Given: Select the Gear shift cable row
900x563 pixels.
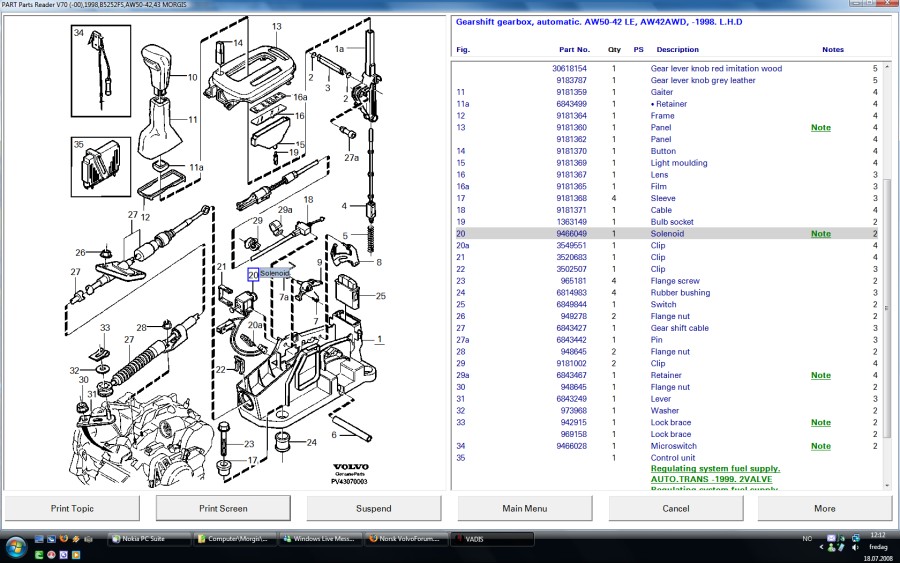Looking at the screenshot, I should click(x=666, y=328).
